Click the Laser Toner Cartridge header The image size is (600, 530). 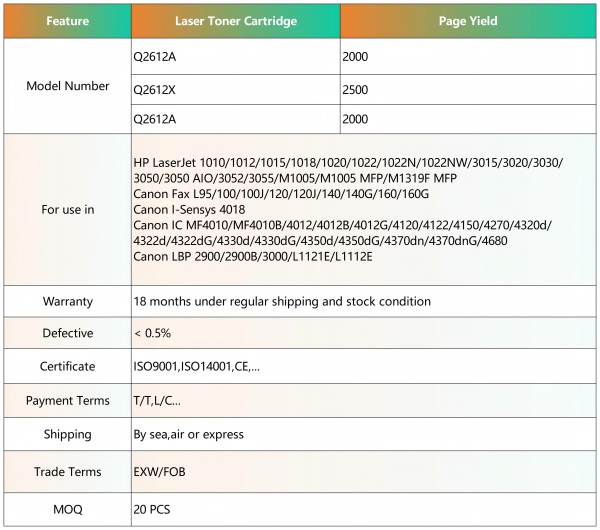(236, 21)
